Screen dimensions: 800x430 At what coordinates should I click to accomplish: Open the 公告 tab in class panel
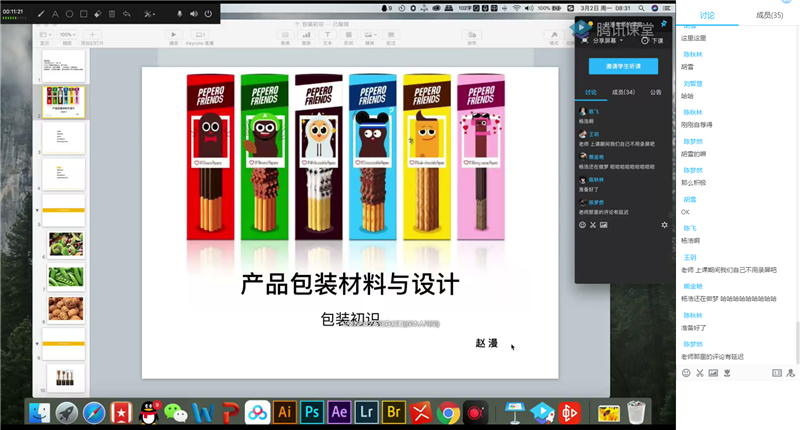[x=655, y=92]
